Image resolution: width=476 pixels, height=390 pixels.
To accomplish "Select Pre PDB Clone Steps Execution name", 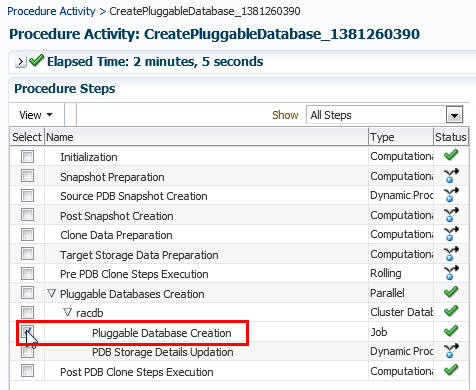I will [134, 274].
